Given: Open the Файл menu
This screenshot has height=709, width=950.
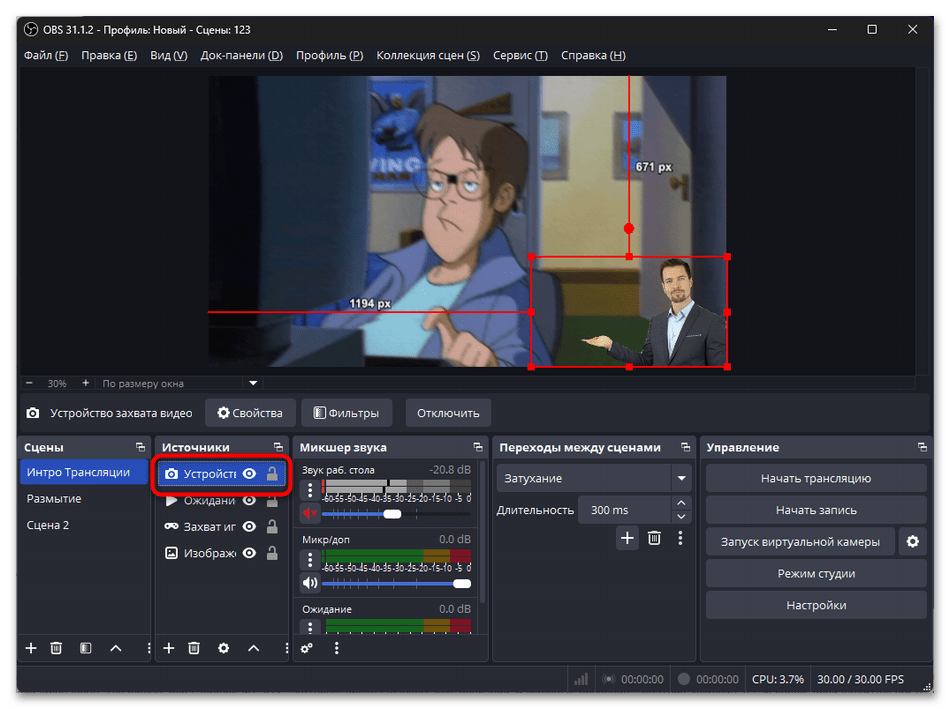Looking at the screenshot, I should [45, 55].
